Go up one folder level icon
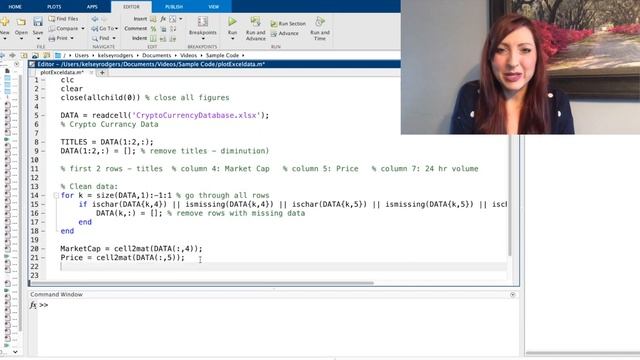Image resolution: width=640 pixels, height=360 pixels. [24, 55]
